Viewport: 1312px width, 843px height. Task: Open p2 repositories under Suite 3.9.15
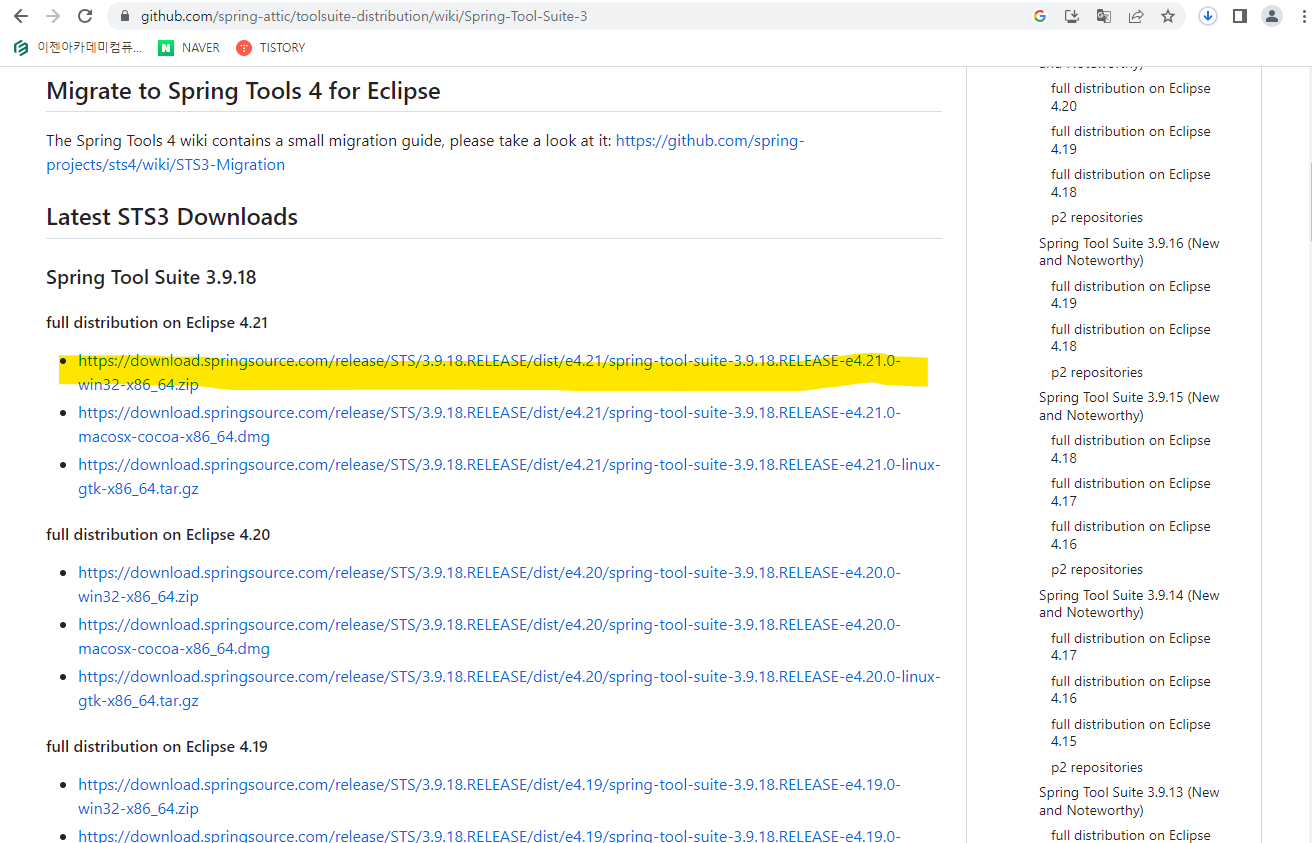point(1096,569)
